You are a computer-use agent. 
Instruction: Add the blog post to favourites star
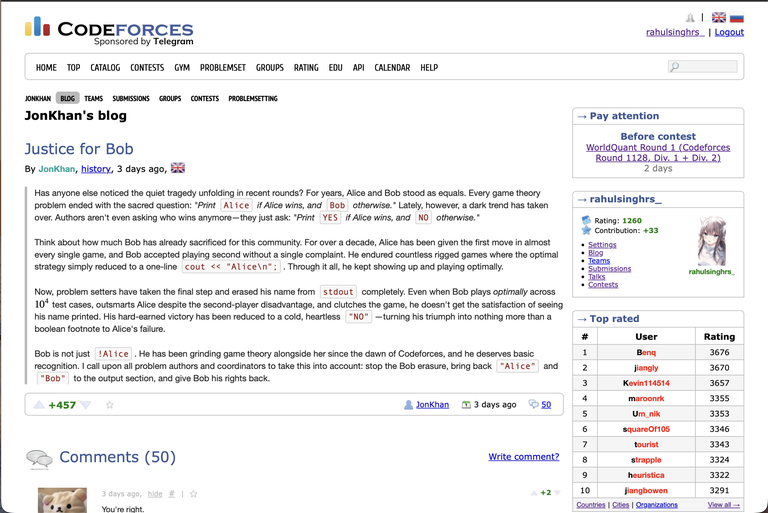coord(110,405)
